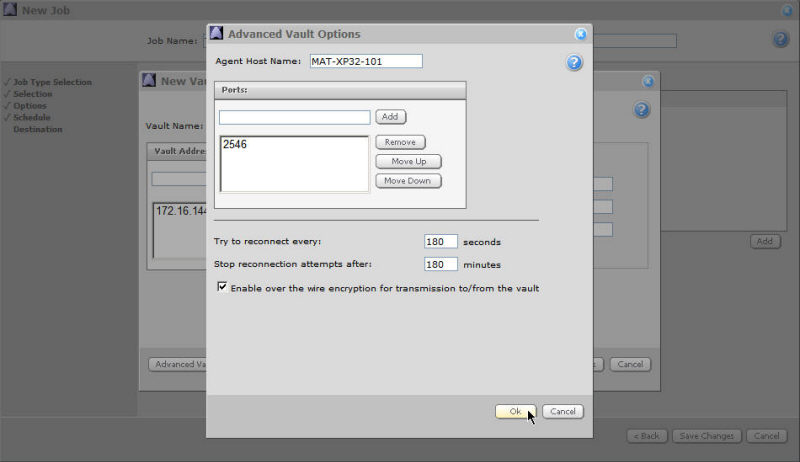Open help in Advanced Vault Options dialog
Screen dimensions: 800x462
(574, 63)
